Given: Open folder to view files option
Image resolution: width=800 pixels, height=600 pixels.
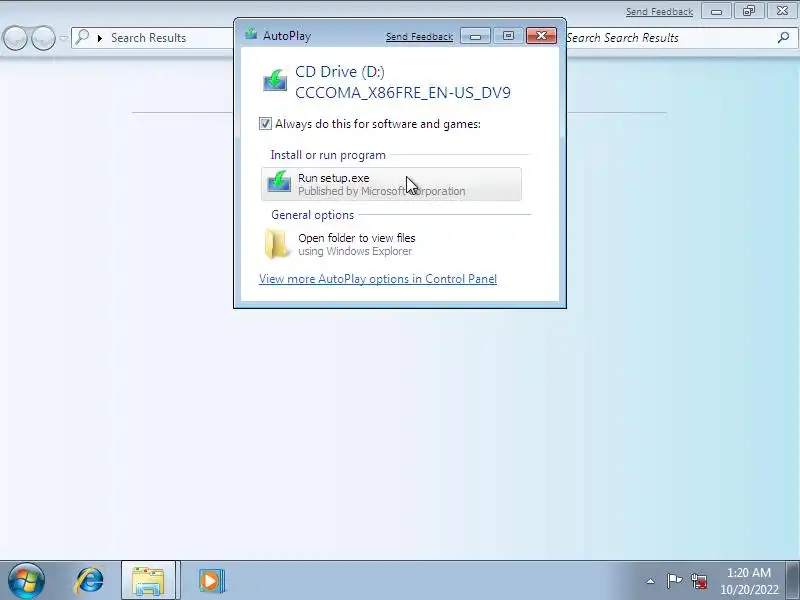Looking at the screenshot, I should point(391,244).
